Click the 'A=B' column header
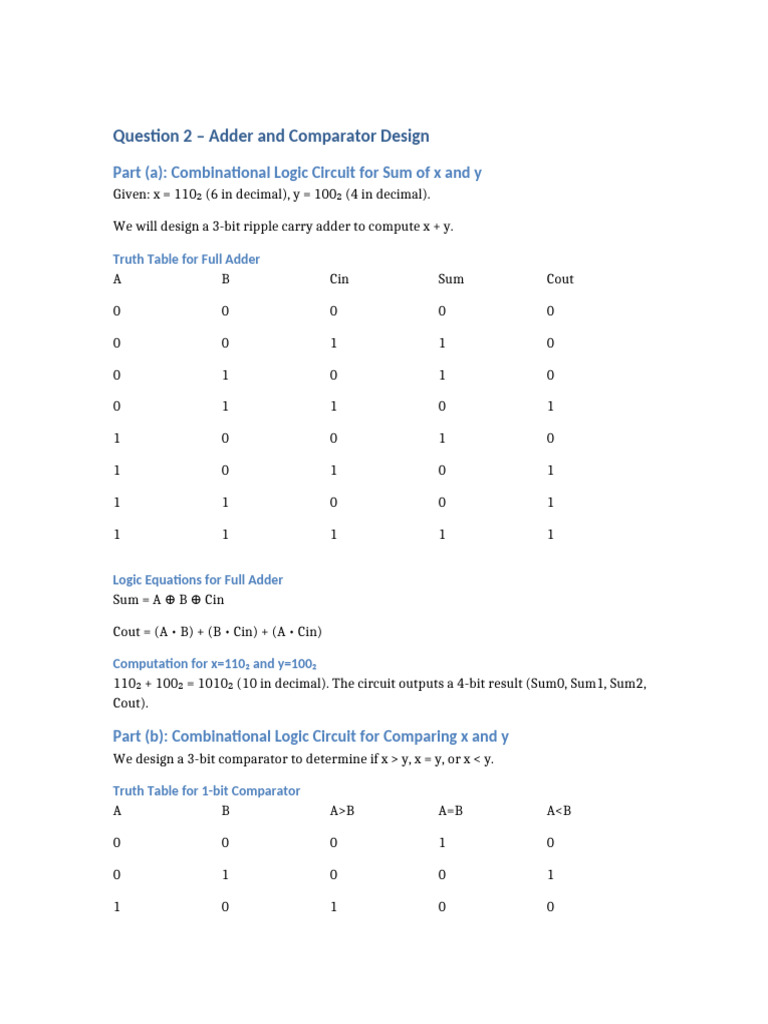Image resolution: width=768 pixels, height=1024 pixels. (x=451, y=810)
